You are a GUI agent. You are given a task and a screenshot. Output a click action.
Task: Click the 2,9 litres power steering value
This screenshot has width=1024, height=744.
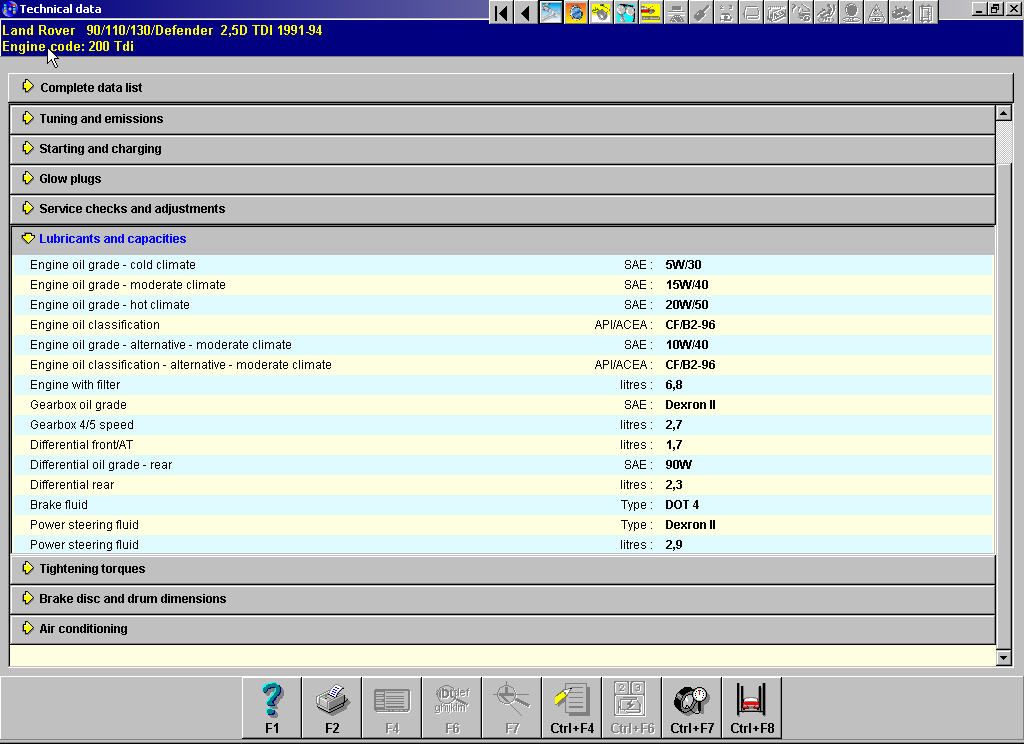pyautogui.click(x=674, y=545)
